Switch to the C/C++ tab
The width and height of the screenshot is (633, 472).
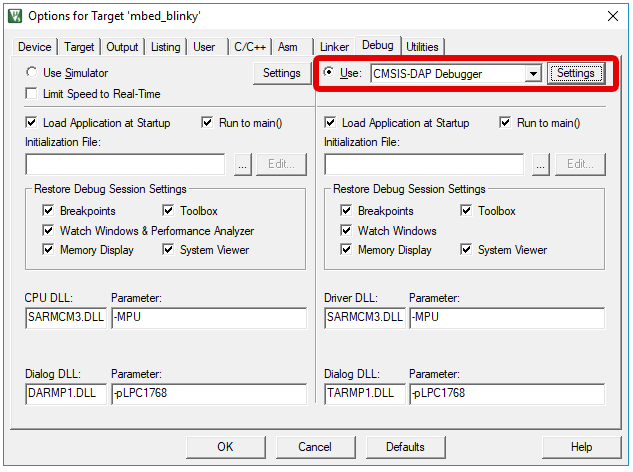click(x=250, y=47)
